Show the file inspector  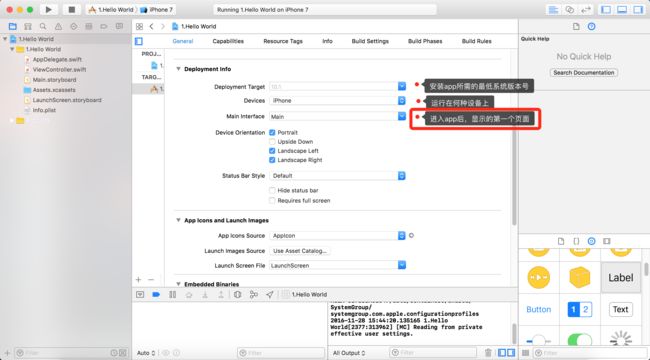coord(576,27)
